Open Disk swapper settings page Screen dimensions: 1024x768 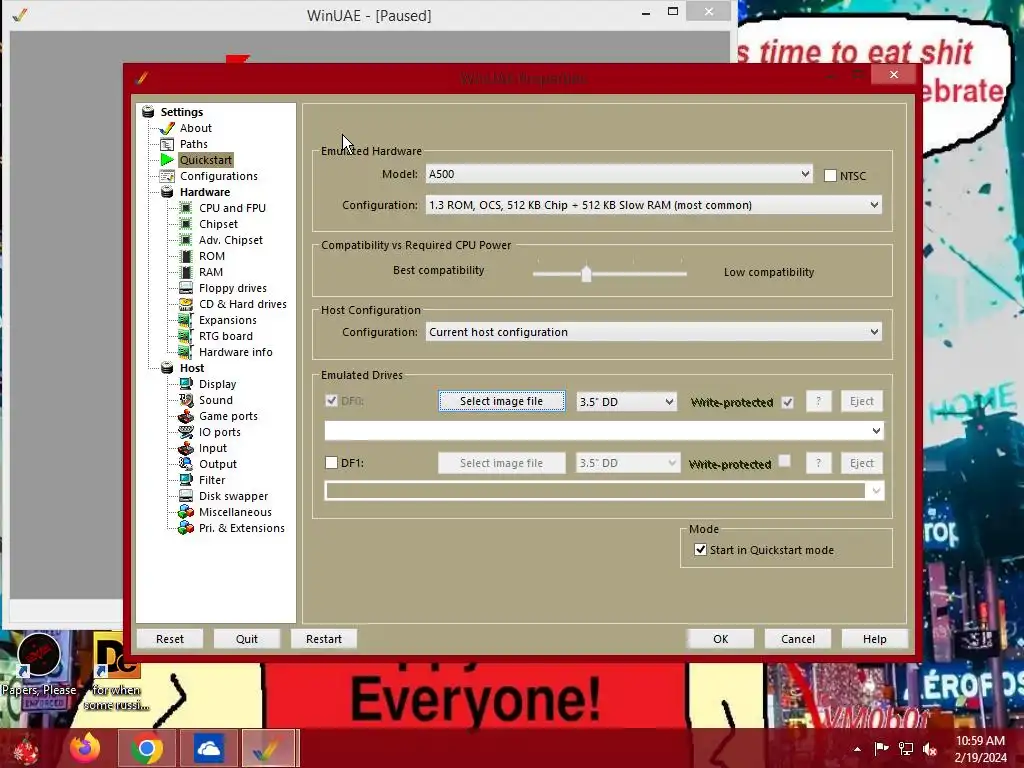pos(233,496)
